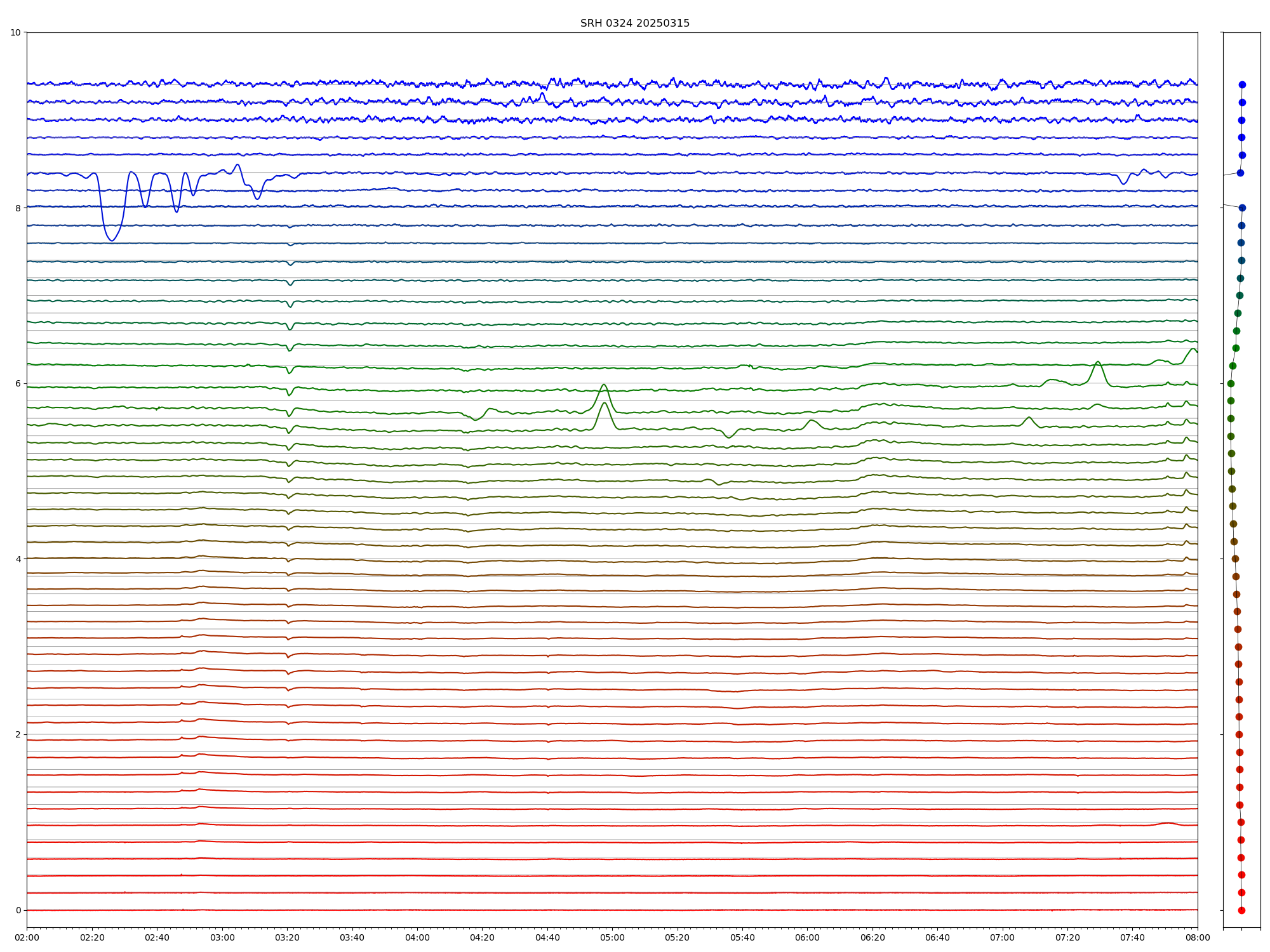Click the 07:20 time axis label
Screen dimensions: 1270x952
1067,937
